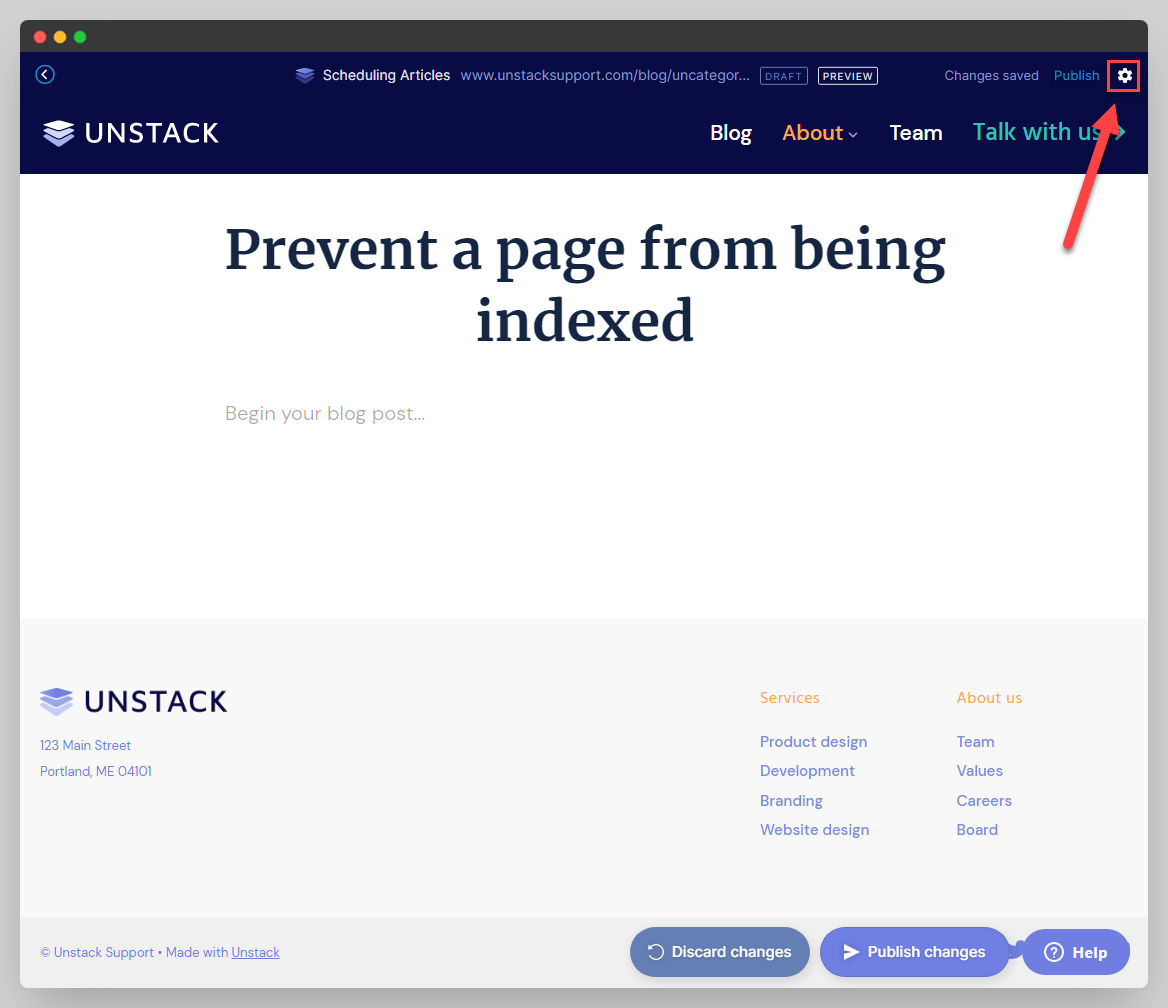The image size is (1168, 1008).
Task: Open the Blog nav item
Action: click(731, 133)
